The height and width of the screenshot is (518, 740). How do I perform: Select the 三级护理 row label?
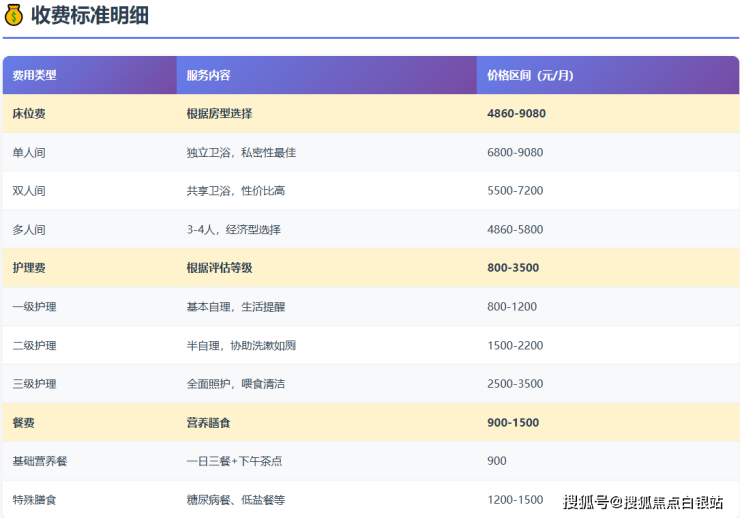(x=34, y=384)
